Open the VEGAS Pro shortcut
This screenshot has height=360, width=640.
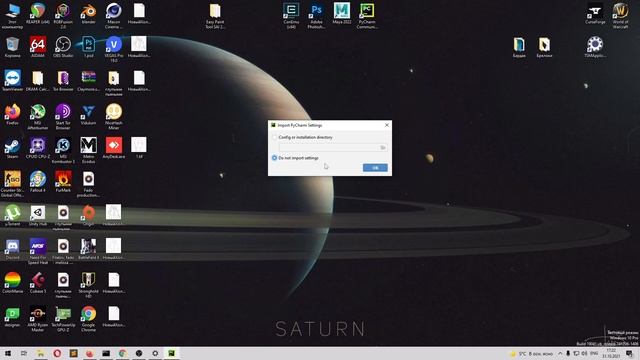(x=113, y=49)
